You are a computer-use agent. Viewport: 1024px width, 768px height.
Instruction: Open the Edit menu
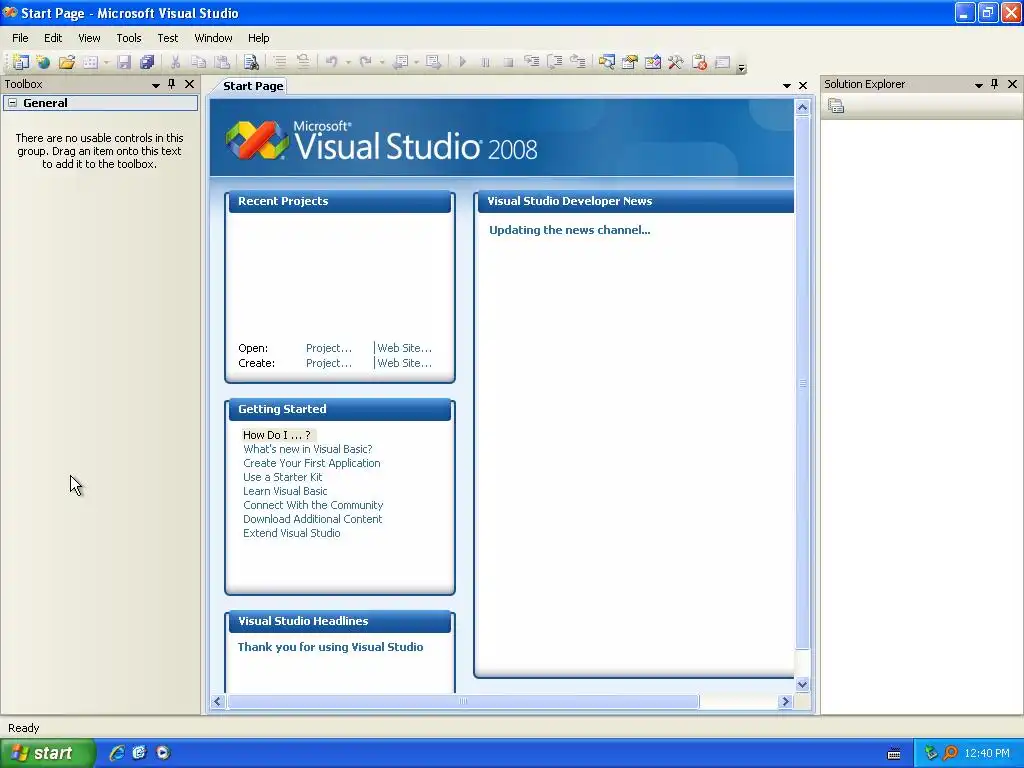[x=53, y=38]
